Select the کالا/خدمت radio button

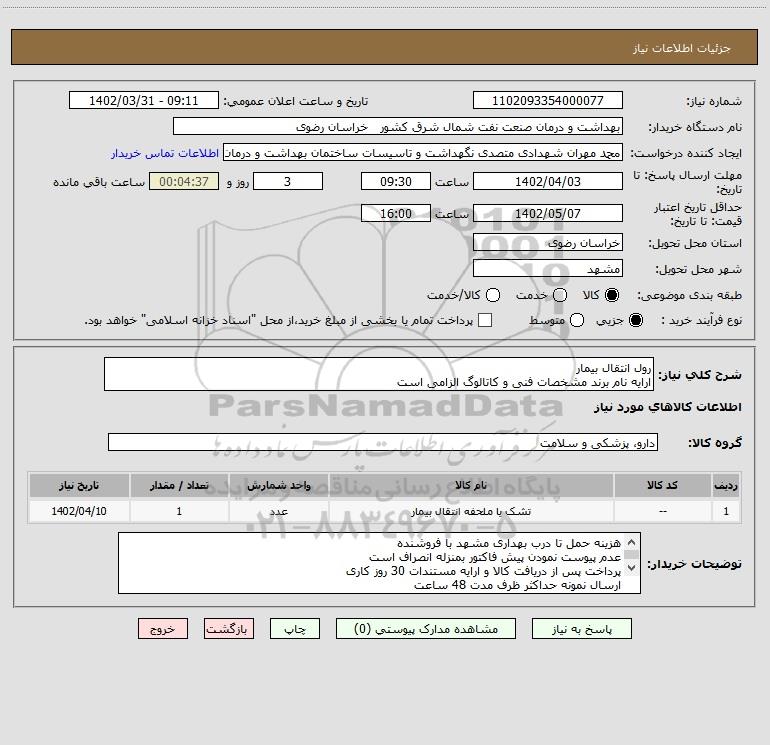(493, 295)
